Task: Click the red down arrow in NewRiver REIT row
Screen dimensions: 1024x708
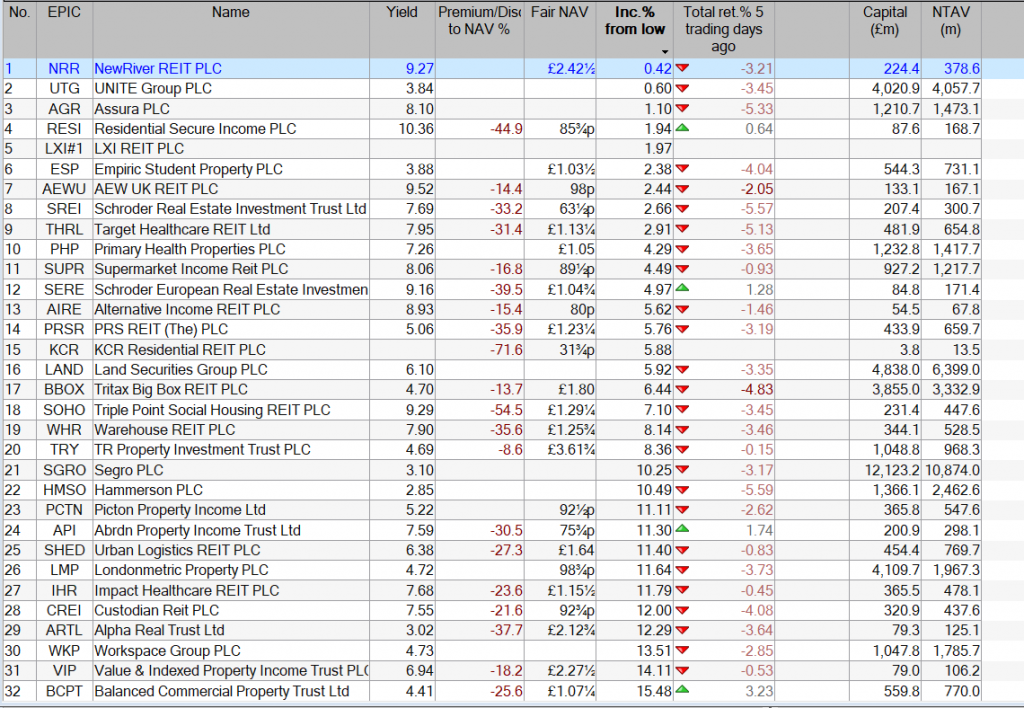Action: 682,68
